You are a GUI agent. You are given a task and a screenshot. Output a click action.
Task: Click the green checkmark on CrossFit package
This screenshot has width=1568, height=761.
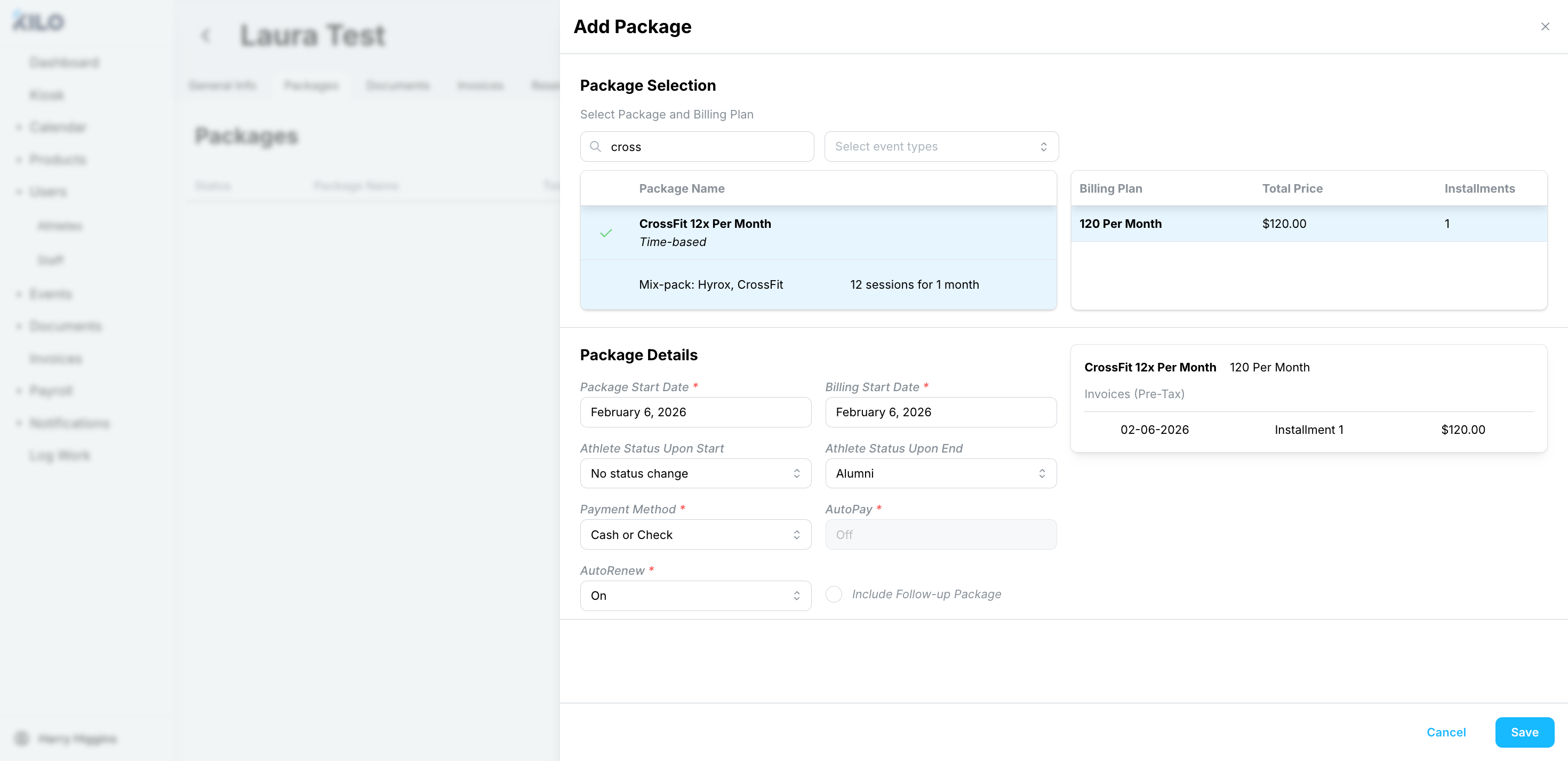point(606,233)
